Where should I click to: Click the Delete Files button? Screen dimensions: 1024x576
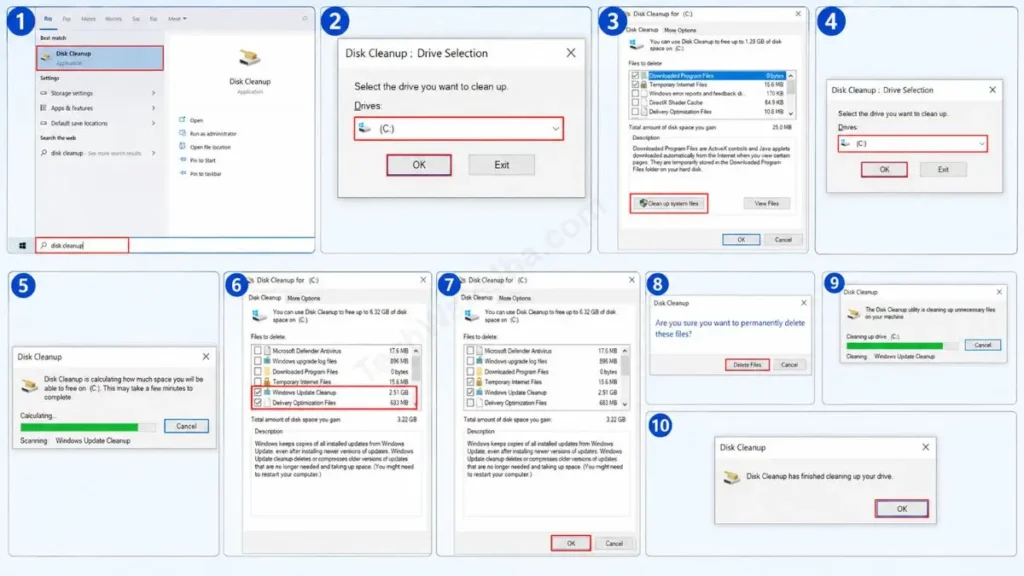pos(746,365)
